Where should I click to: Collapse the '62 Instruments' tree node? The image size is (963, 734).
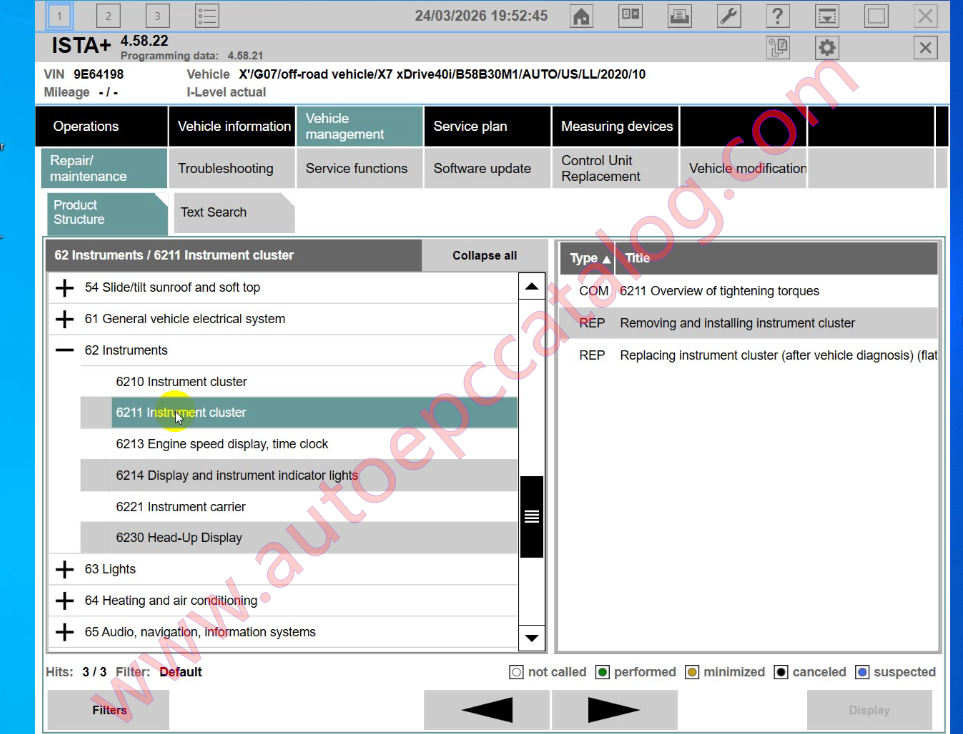click(x=65, y=350)
